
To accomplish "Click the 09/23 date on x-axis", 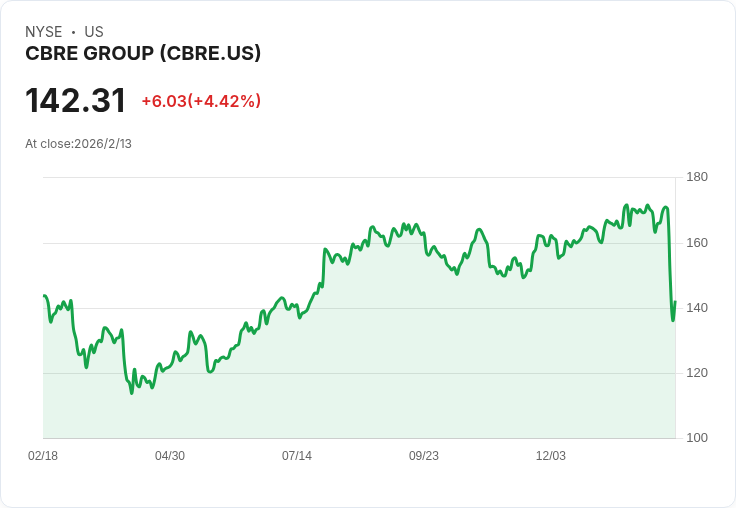I will point(424,455).
